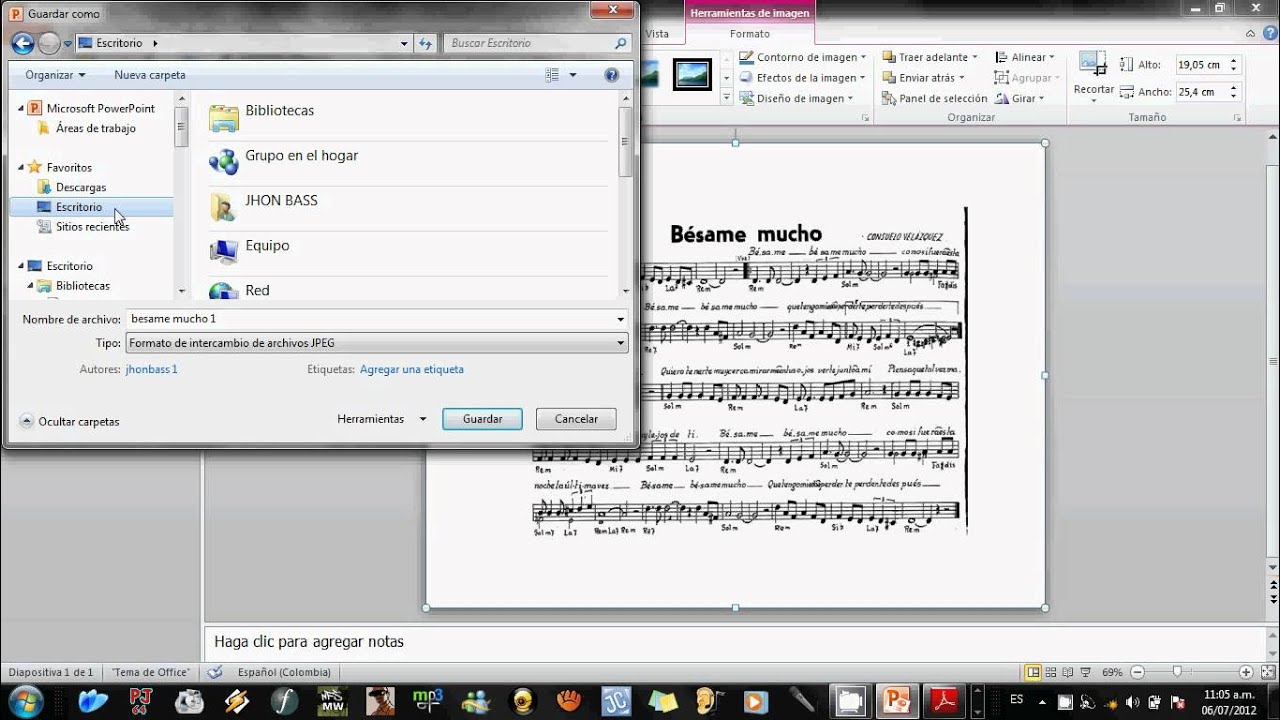1280x720 pixels.
Task: Click Nueva carpeta in the dialog toolbar
Action: [149, 75]
